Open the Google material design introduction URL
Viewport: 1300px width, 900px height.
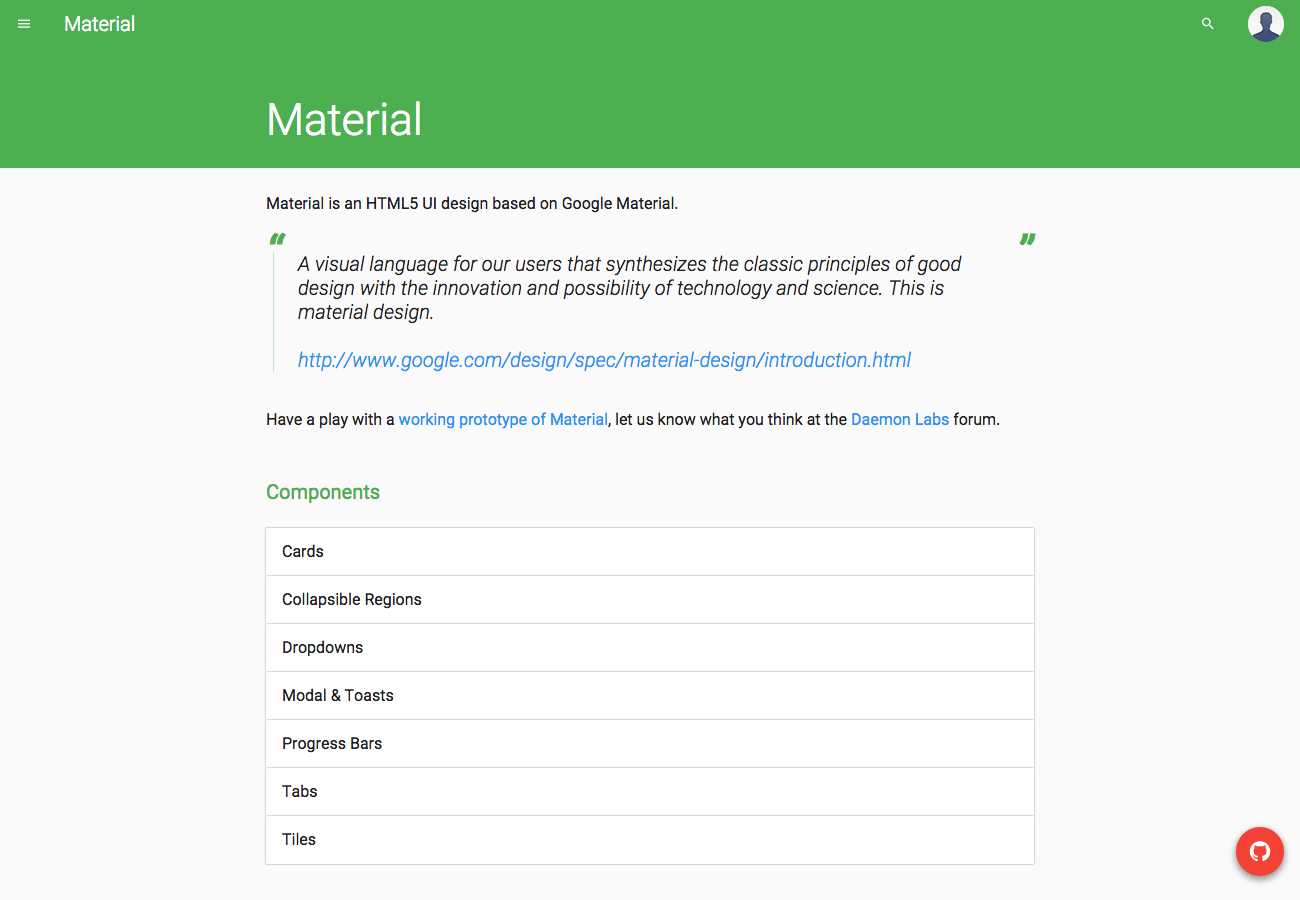coord(604,360)
